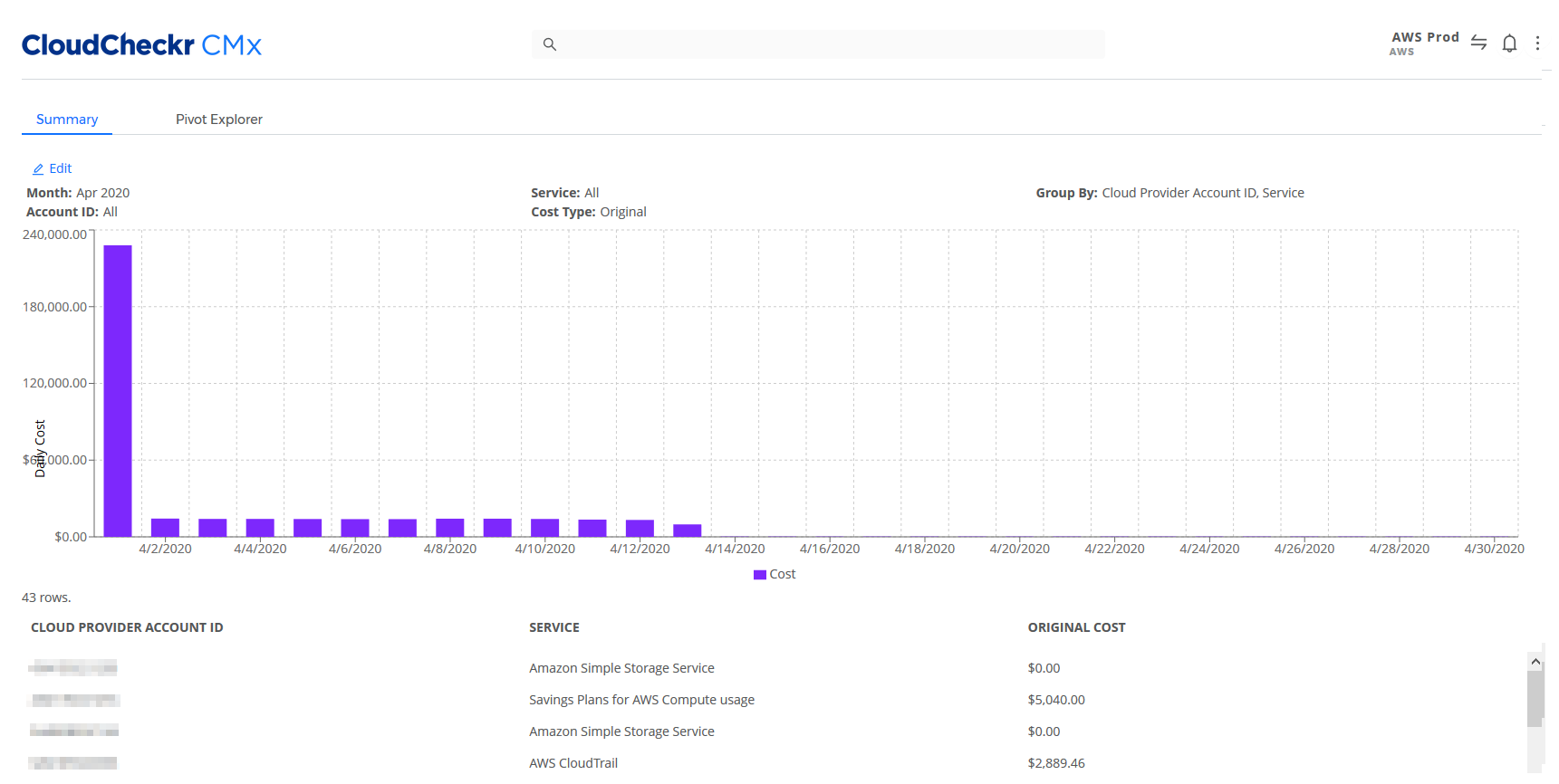Sort by the Service column header

coord(554,627)
